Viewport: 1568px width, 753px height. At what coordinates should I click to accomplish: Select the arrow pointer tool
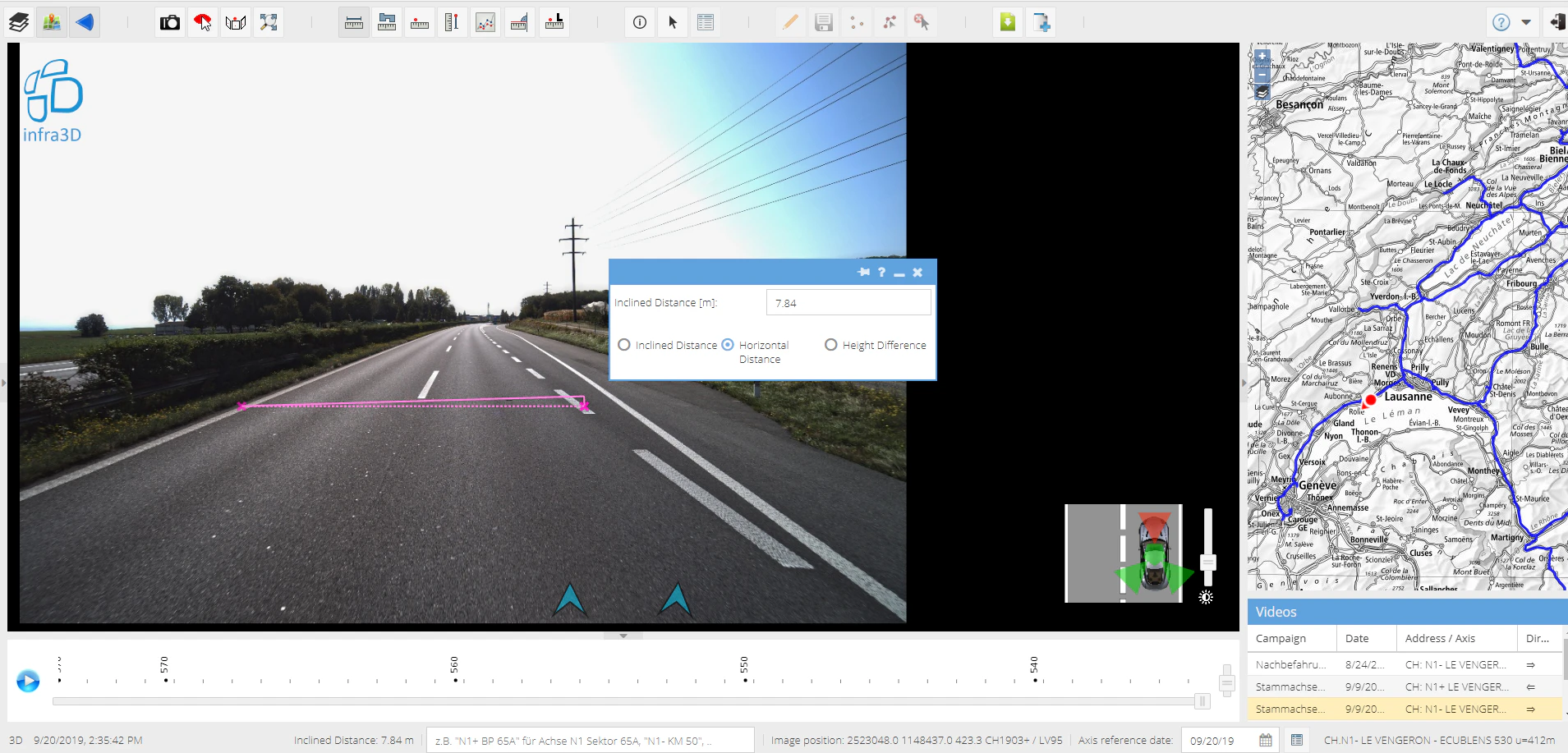[673, 22]
